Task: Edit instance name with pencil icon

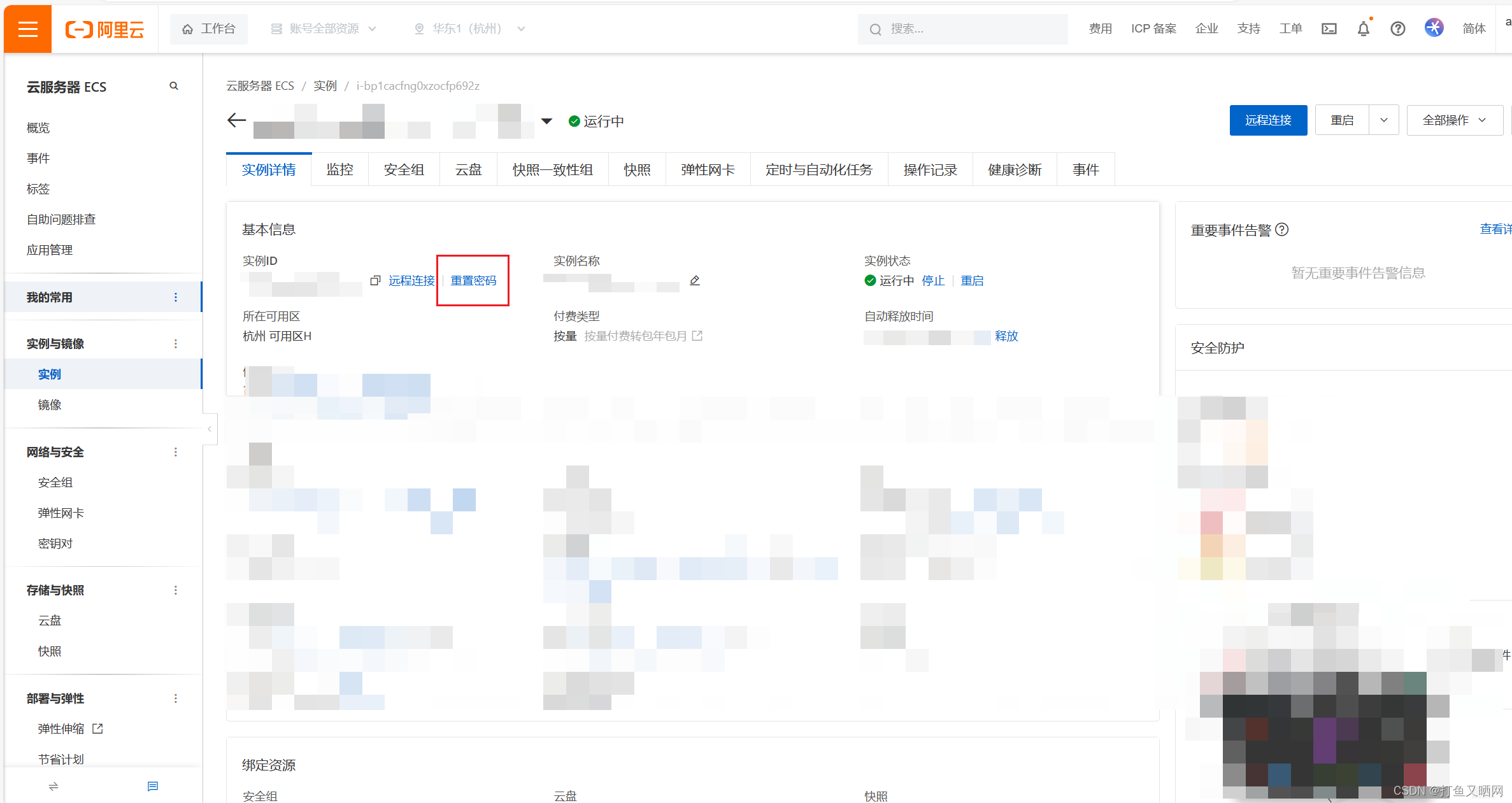Action: 695,281
